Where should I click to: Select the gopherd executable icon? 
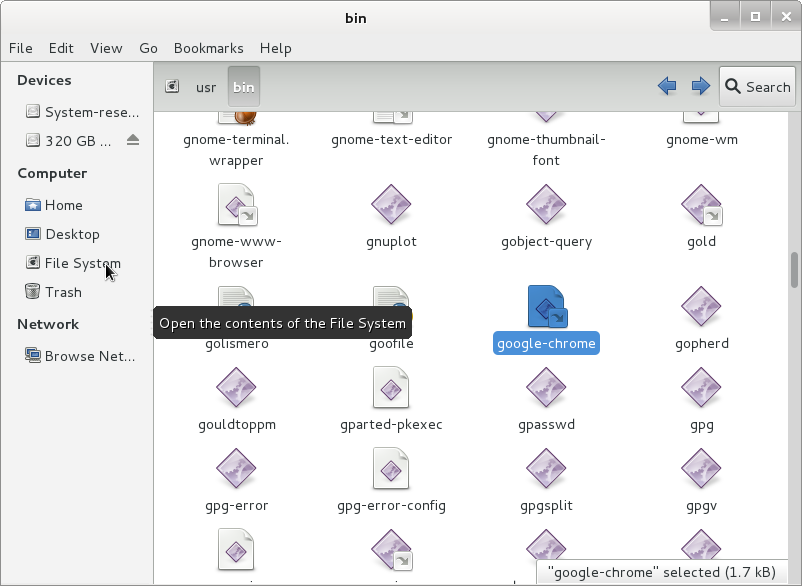pyautogui.click(x=701, y=306)
